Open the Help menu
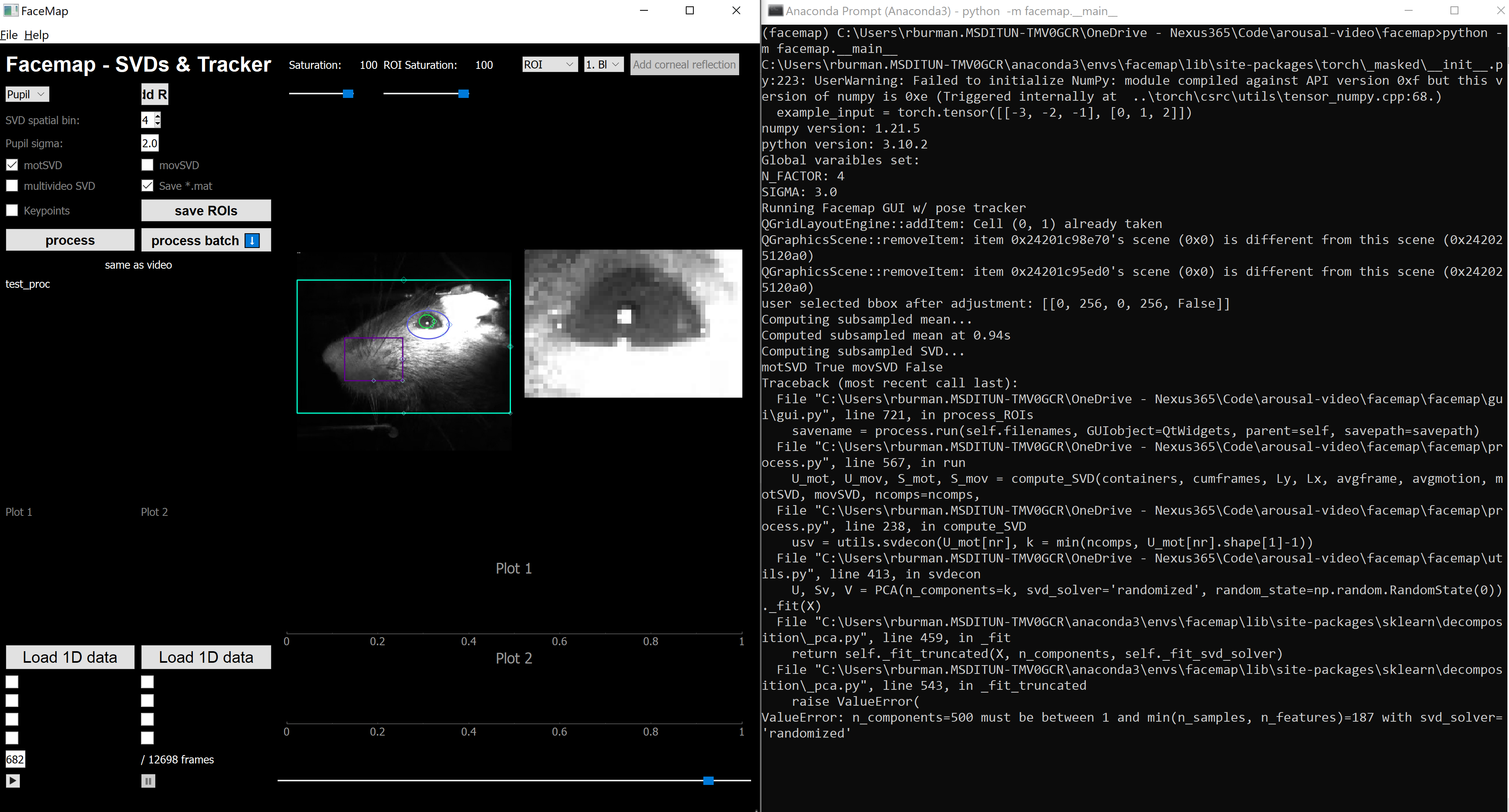This screenshot has height=812, width=1509. 36,35
